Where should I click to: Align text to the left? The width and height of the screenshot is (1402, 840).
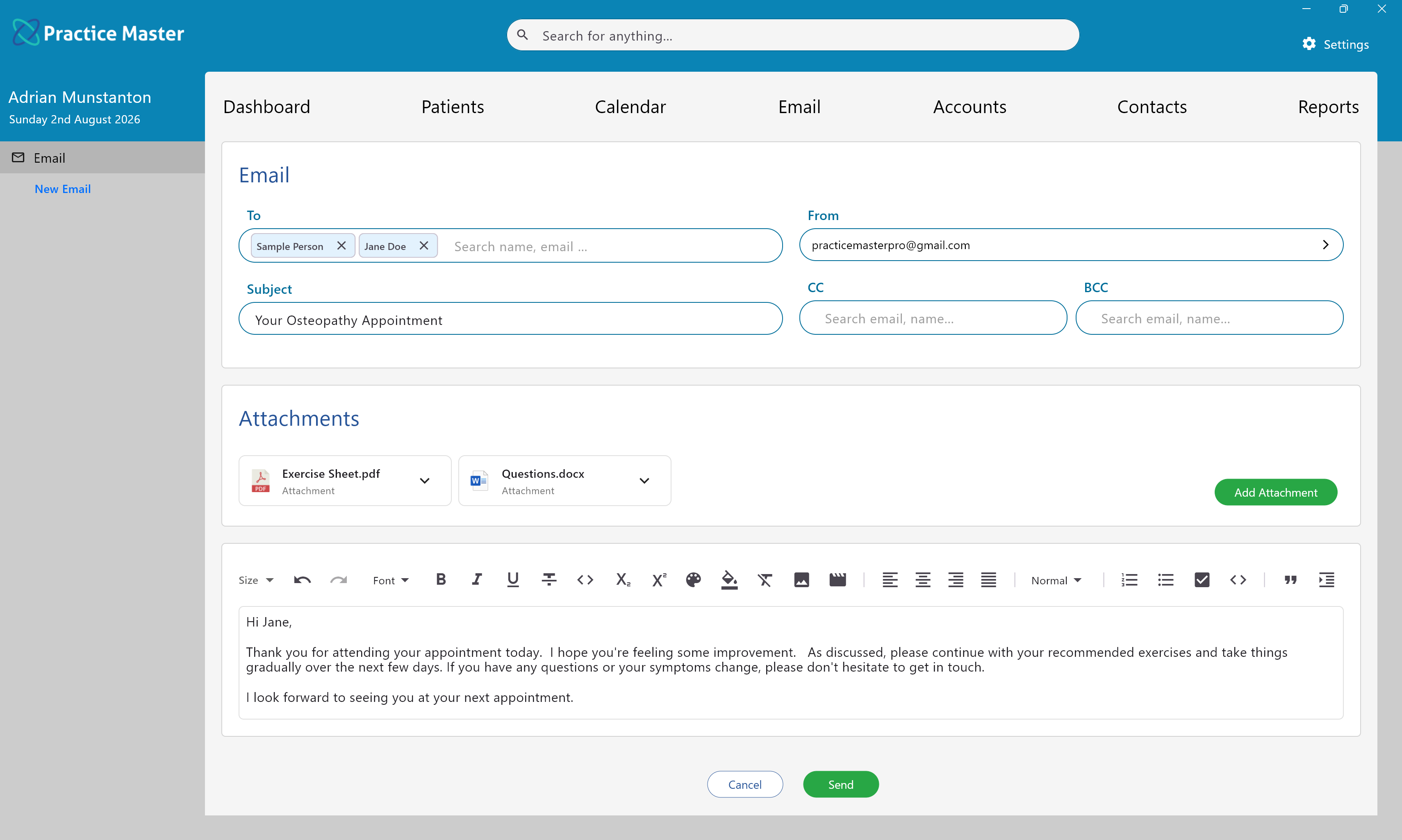(x=890, y=580)
